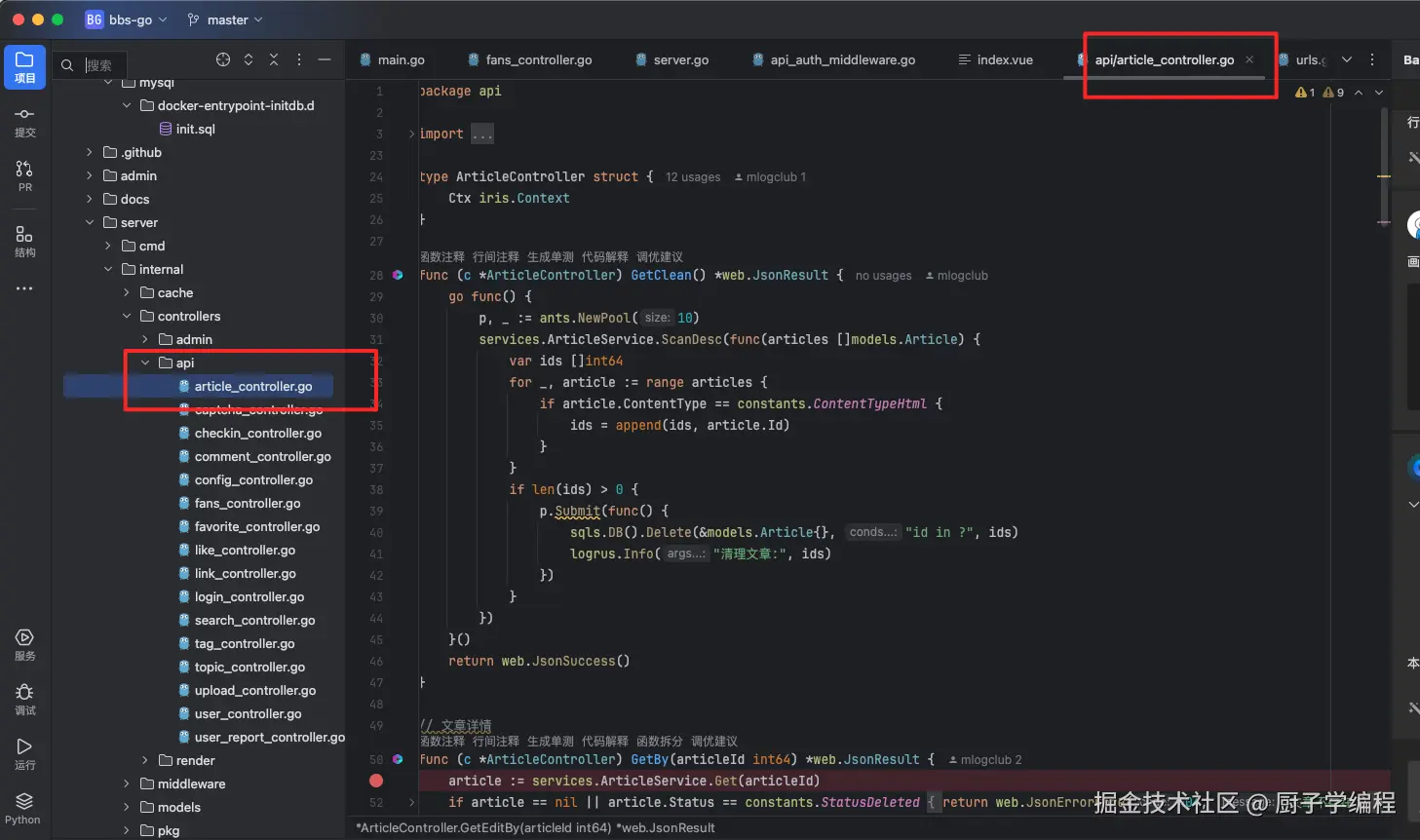Toggle the breakpoint at line 51
Image resolution: width=1420 pixels, height=840 pixels.
[376, 781]
